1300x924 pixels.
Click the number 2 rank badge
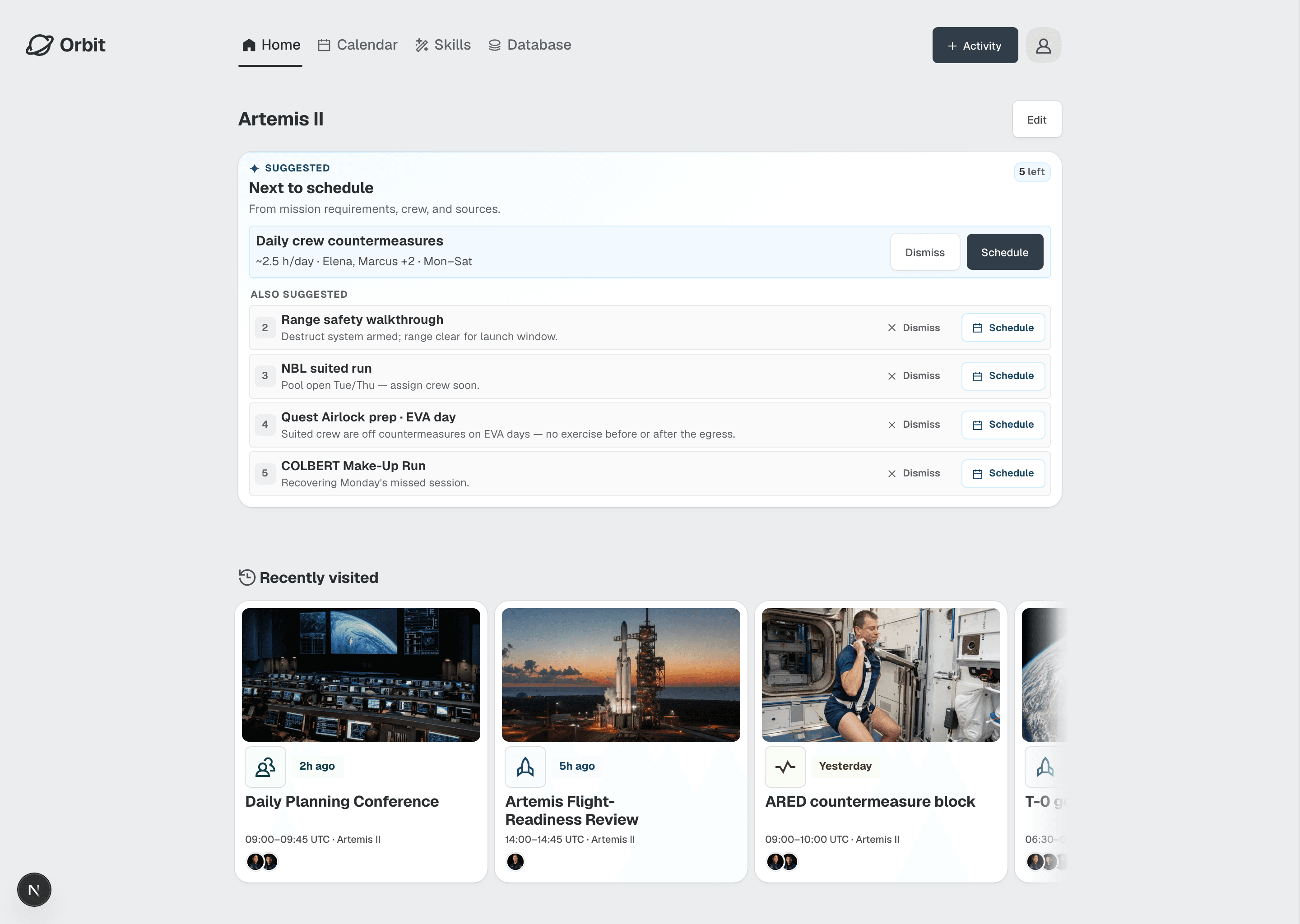pyautogui.click(x=265, y=328)
